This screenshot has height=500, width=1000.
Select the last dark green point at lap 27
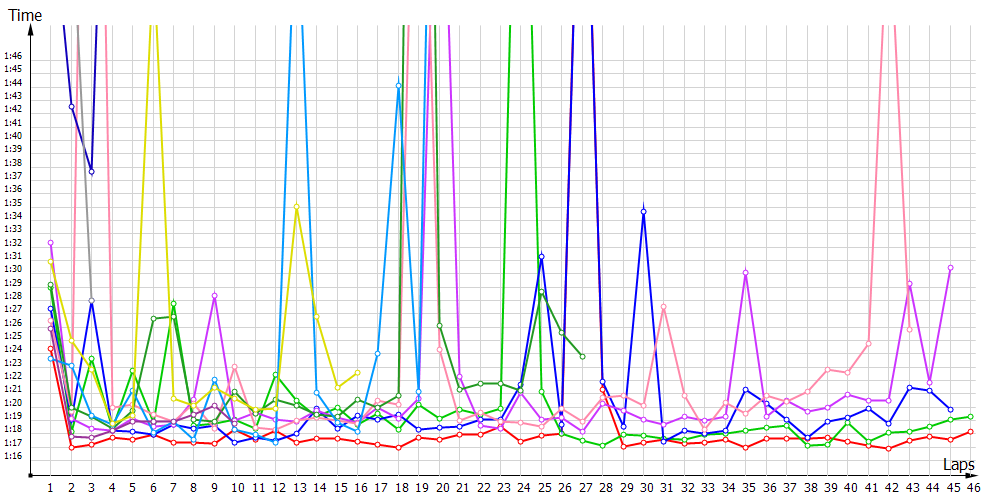(582, 356)
